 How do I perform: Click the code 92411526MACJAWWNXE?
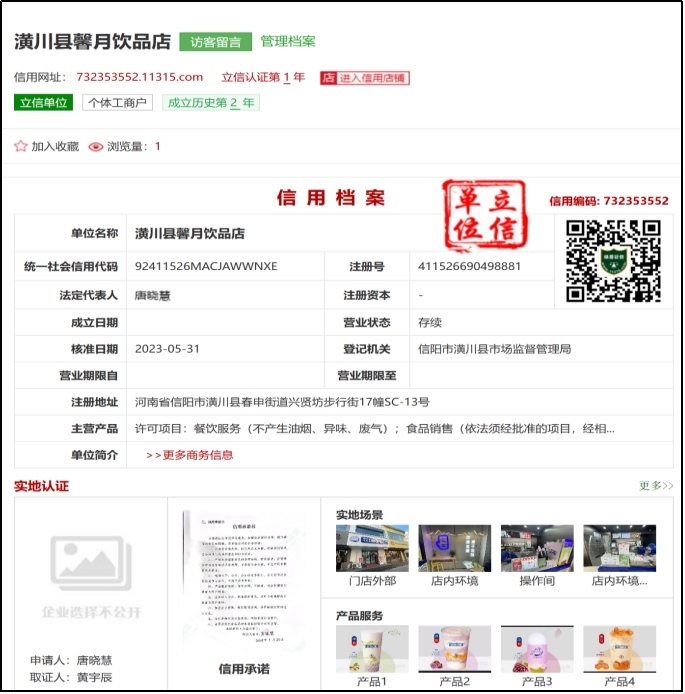(206, 266)
